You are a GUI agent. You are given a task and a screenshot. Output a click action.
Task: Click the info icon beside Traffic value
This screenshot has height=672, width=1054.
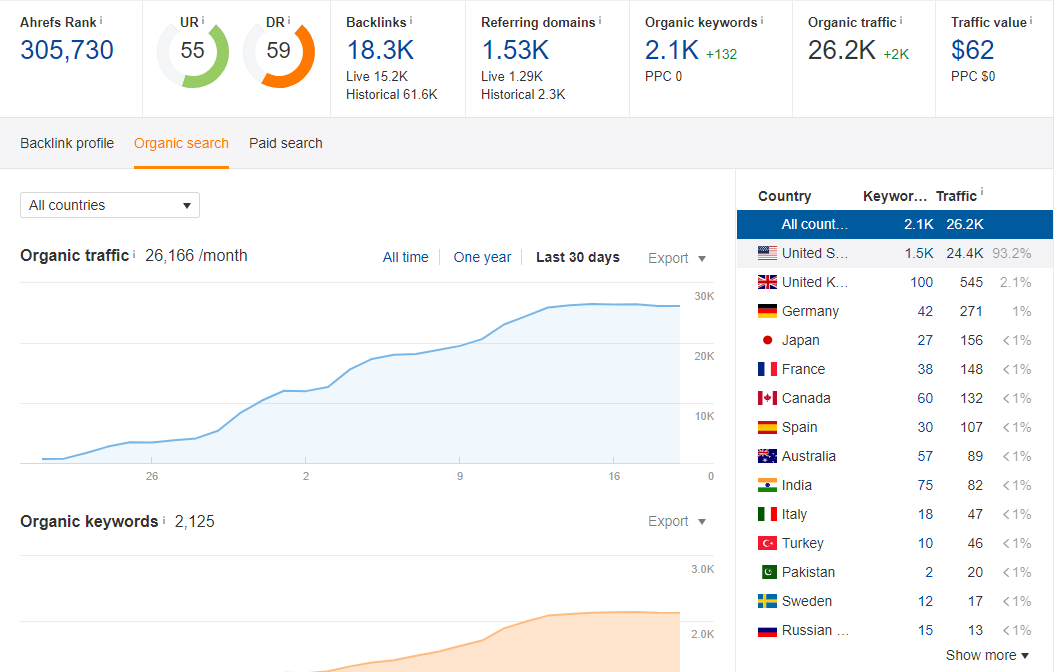click(x=1032, y=20)
